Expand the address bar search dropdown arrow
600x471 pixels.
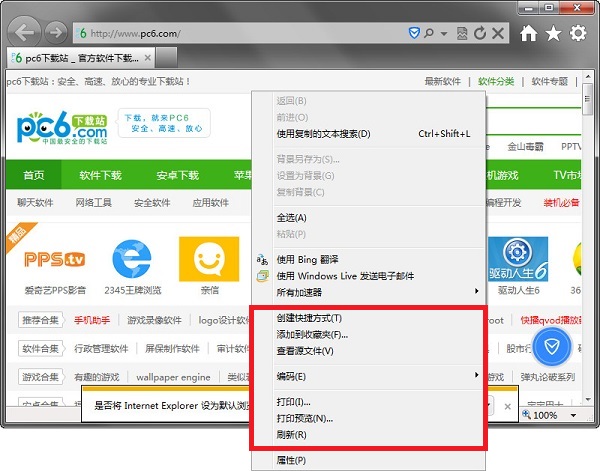coord(444,34)
